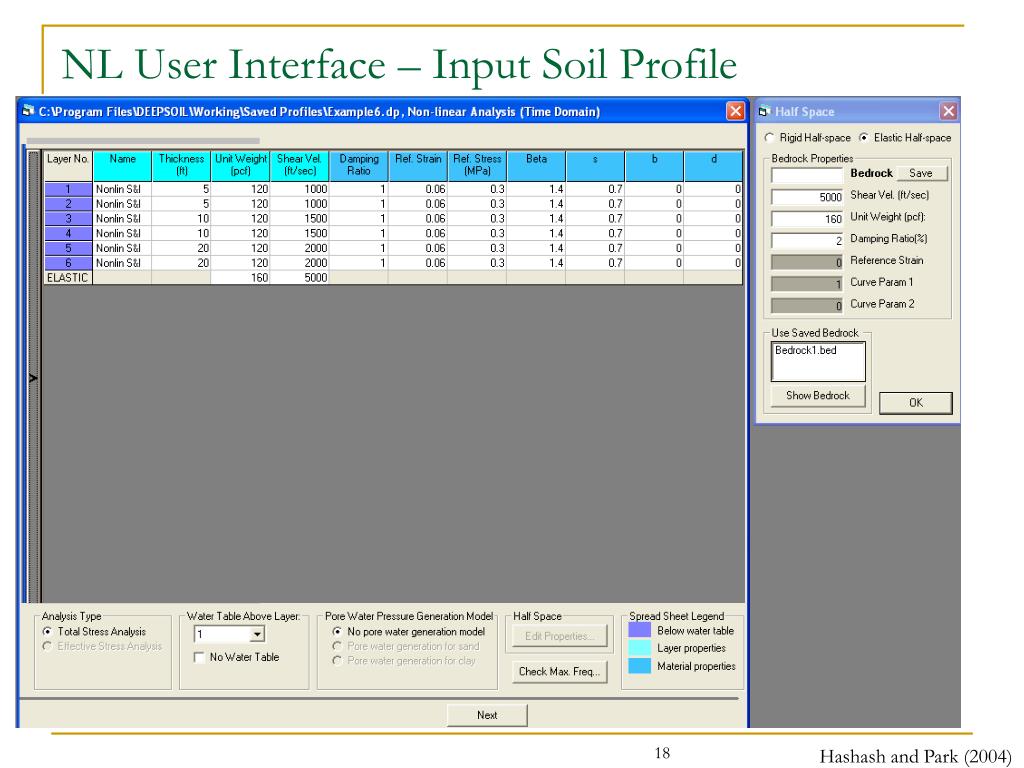1024x768 pixels.
Task: Open the Water Table Above Layer dropdown
Action: pyautogui.click(x=257, y=635)
